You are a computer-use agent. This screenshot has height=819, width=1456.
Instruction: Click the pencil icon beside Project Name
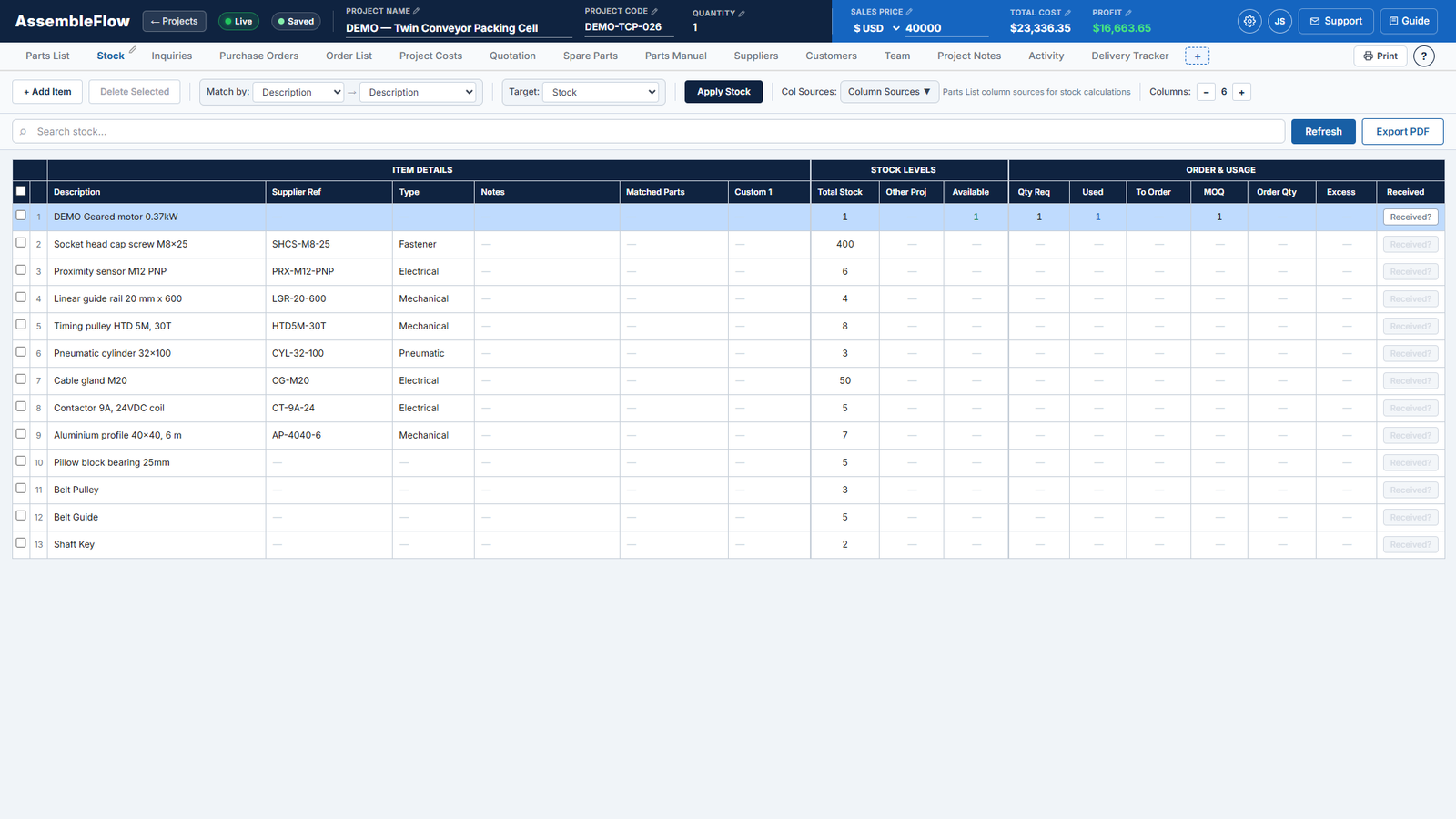pyautogui.click(x=417, y=11)
